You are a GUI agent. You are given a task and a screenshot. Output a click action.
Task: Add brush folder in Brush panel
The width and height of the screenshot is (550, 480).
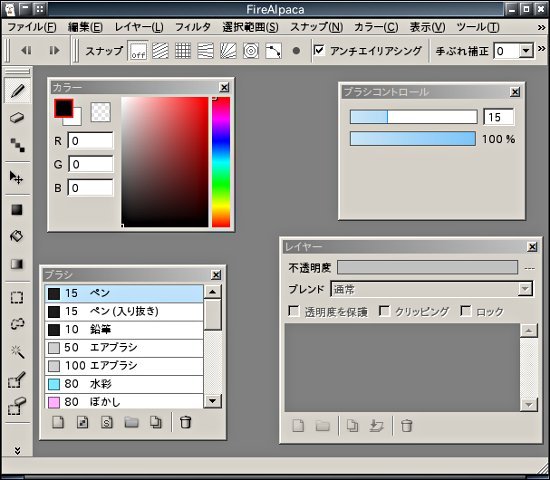pyautogui.click(x=131, y=422)
